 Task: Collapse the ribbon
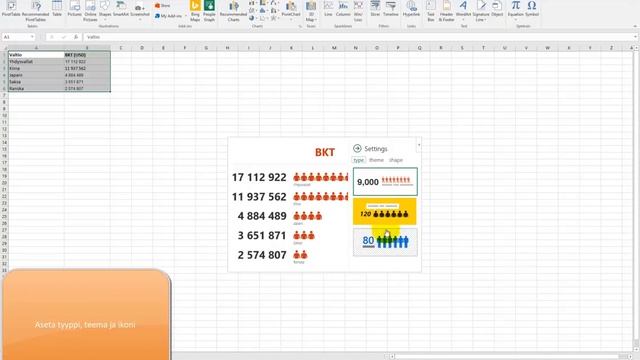pyautogui.click(x=635, y=26)
